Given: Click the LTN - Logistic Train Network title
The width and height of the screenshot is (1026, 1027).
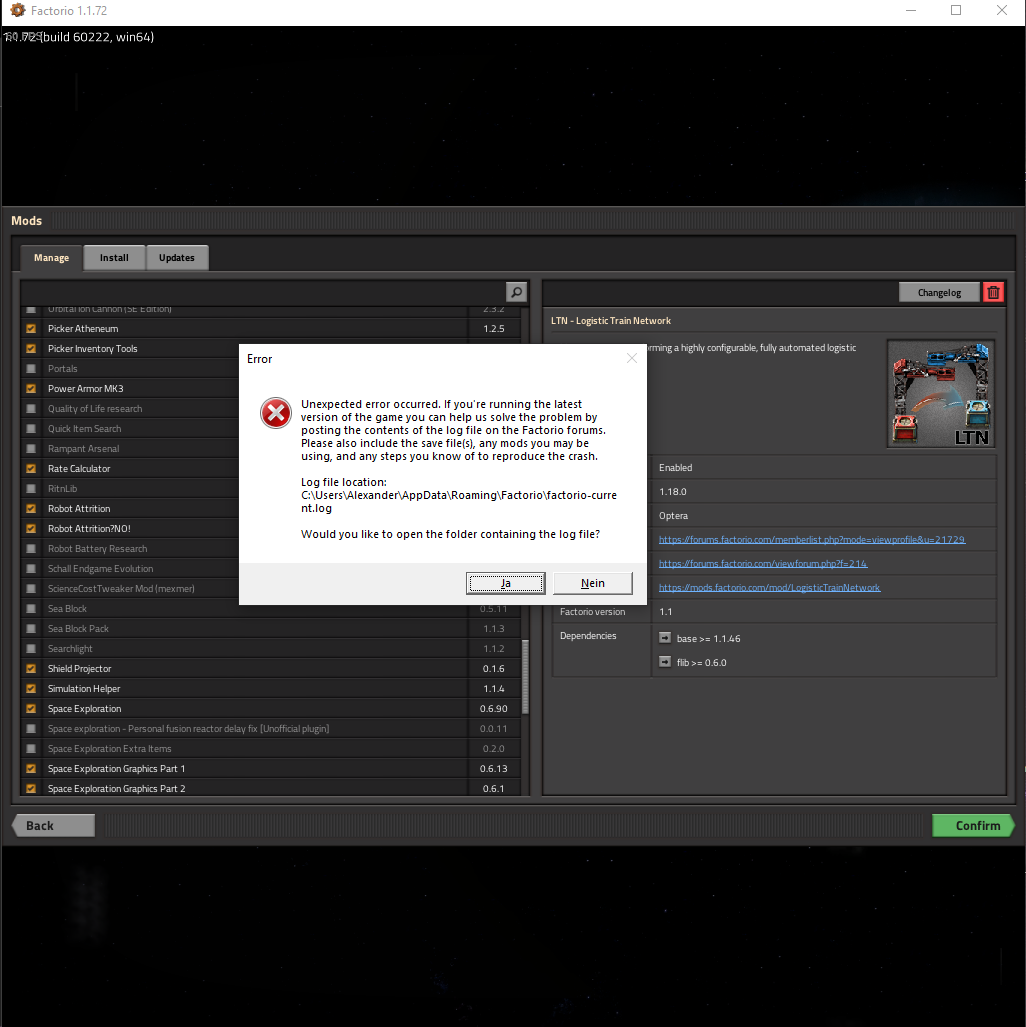Looking at the screenshot, I should pyautogui.click(x=611, y=321).
